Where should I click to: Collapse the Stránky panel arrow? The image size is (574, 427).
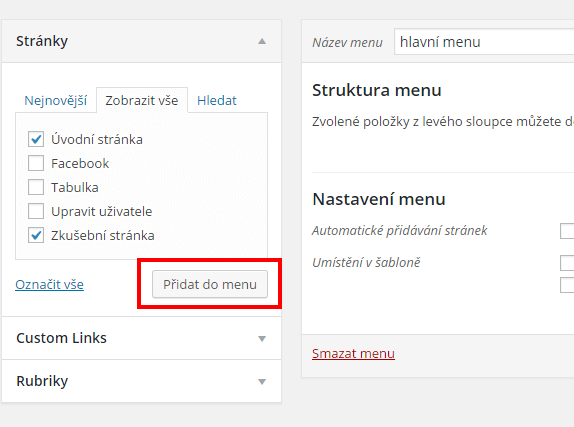click(262, 41)
